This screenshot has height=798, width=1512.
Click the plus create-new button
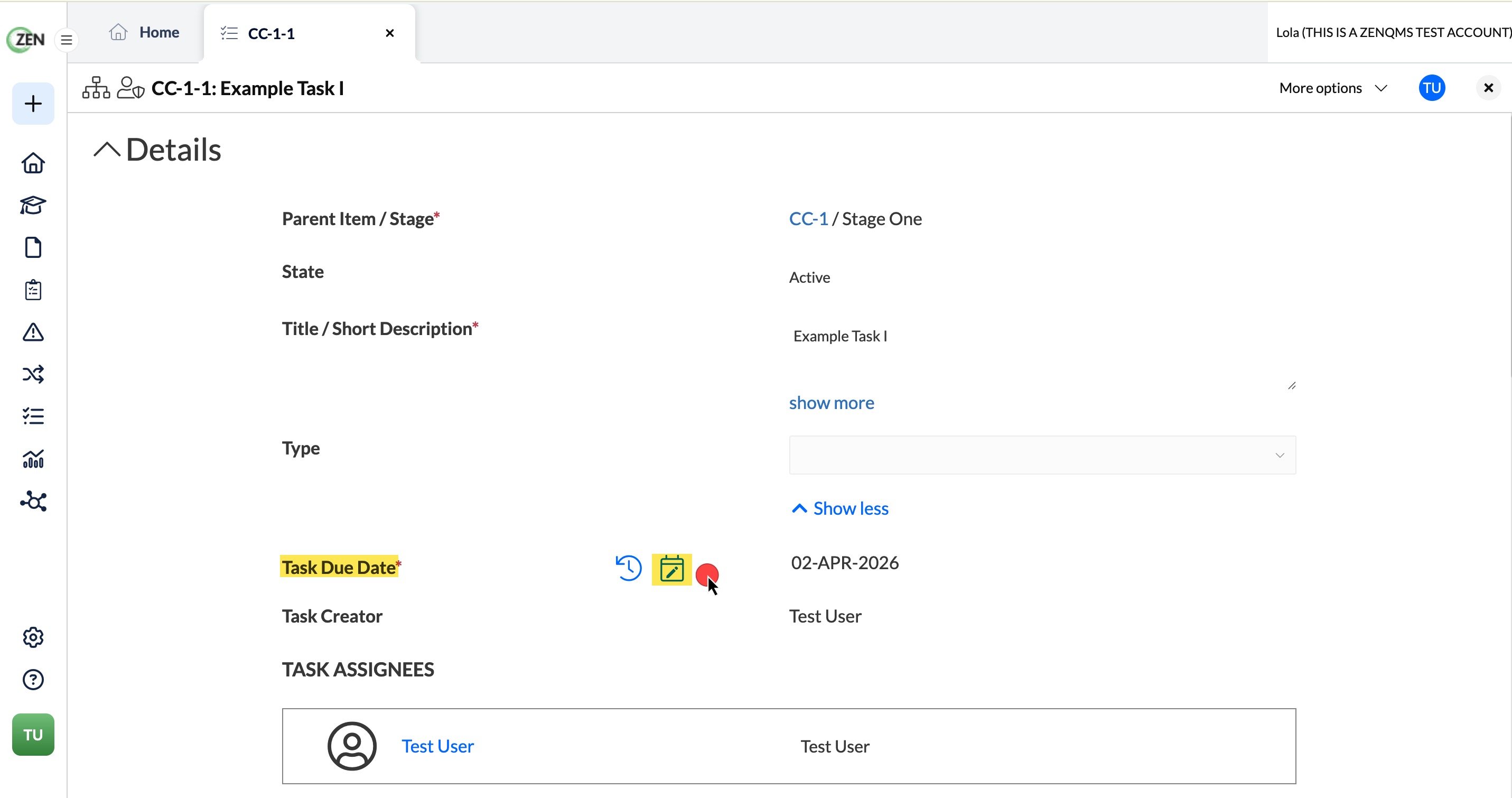click(x=33, y=104)
